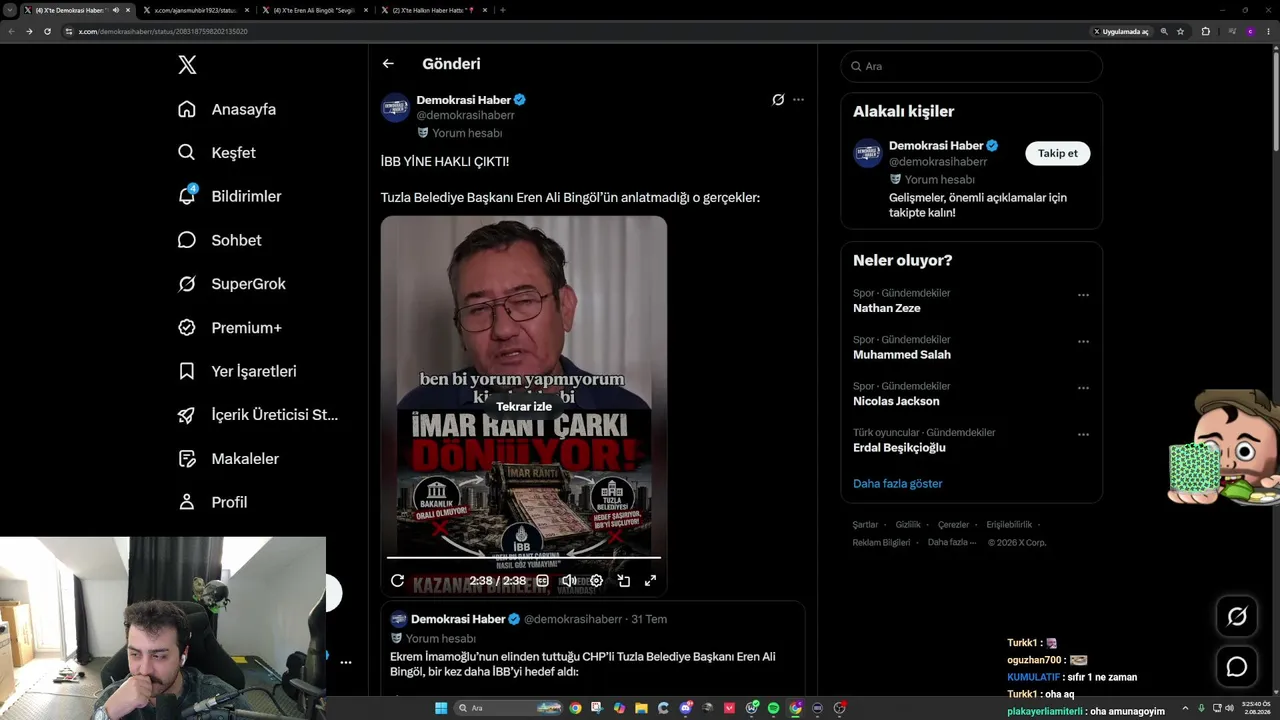Image resolution: width=1280 pixels, height=720 pixels.
Task: Click the Grok icon on the post header
Action: pos(778,100)
